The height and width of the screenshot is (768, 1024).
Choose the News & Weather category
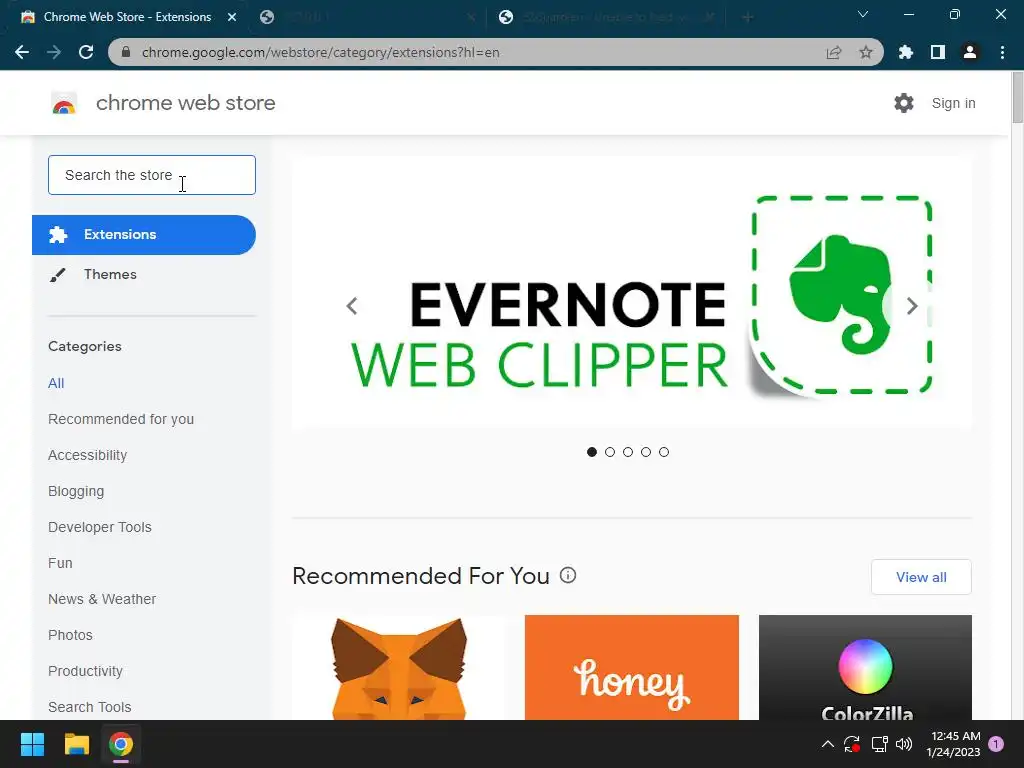pyautogui.click(x=102, y=599)
